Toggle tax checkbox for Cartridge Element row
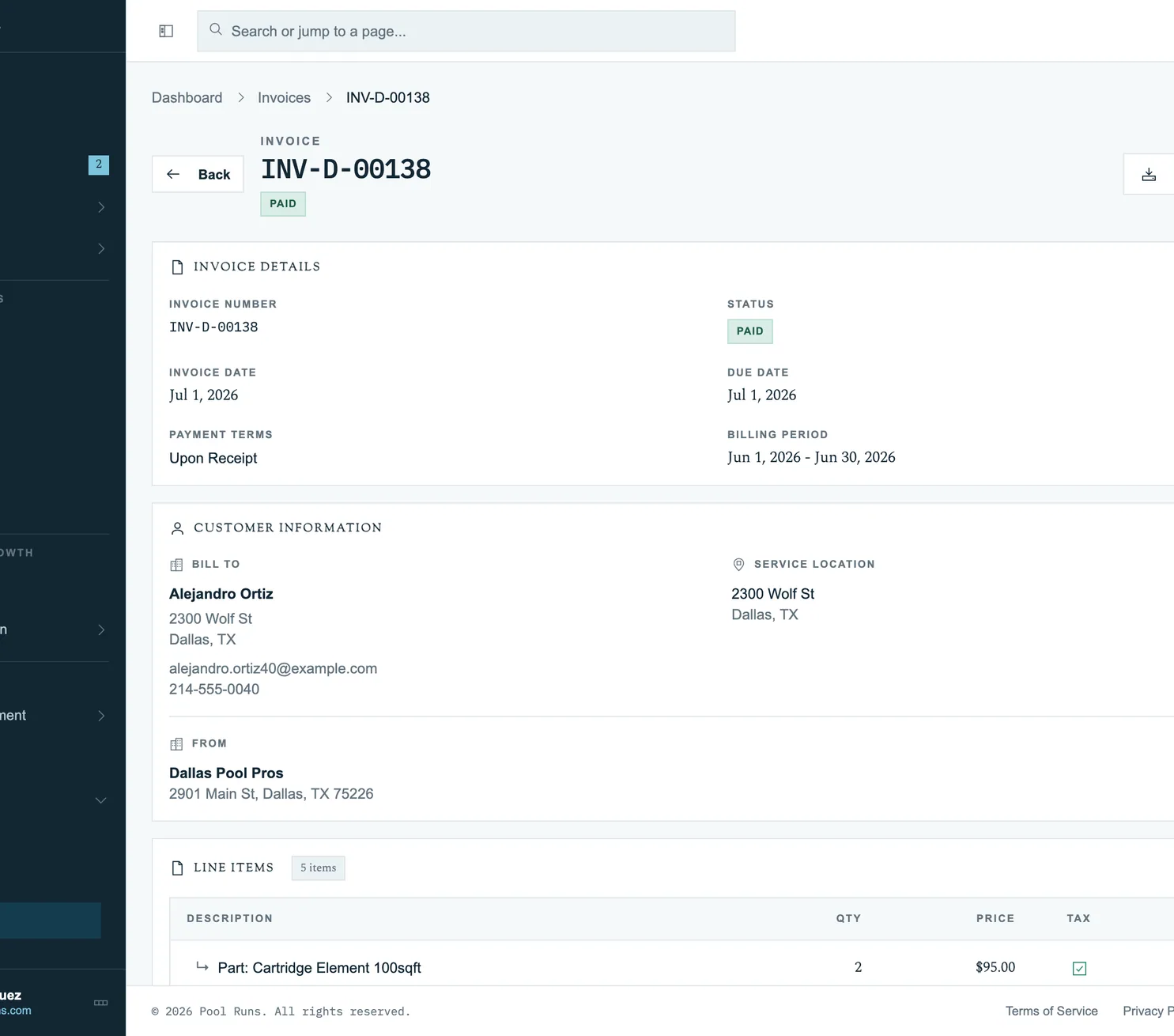1174x1036 pixels. 1079,968
